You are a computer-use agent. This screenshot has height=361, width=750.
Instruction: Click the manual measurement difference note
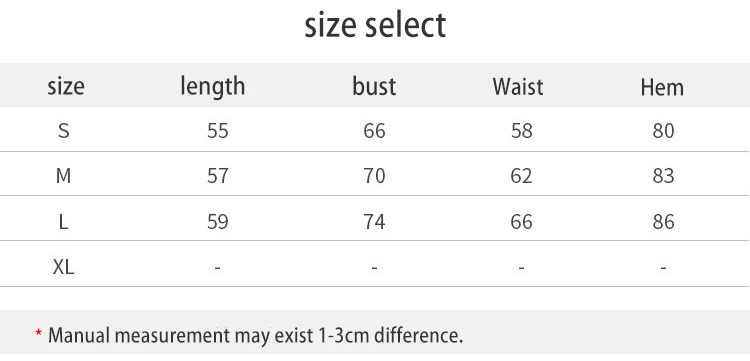(x=255, y=336)
